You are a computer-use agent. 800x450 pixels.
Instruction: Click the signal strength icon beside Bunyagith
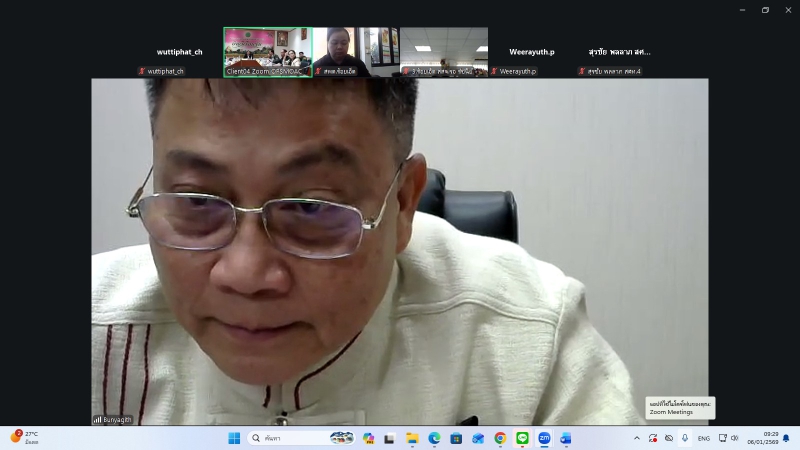point(97,420)
